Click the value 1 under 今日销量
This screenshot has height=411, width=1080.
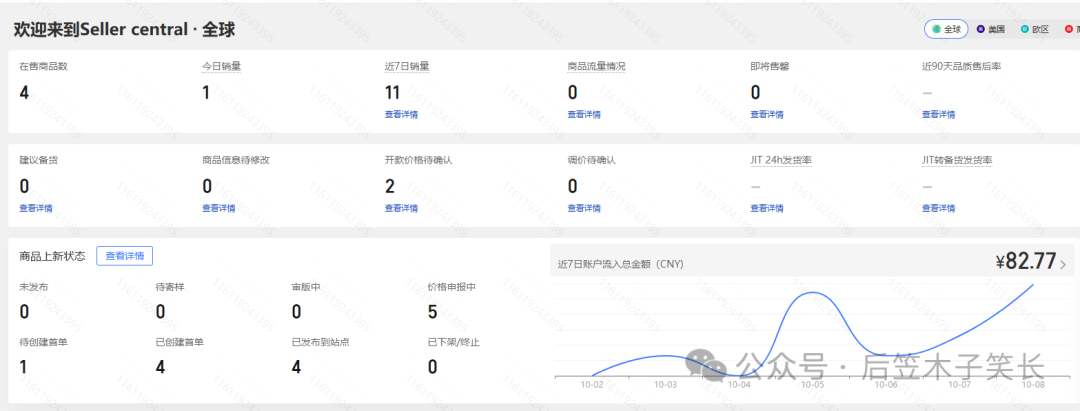pos(206,92)
